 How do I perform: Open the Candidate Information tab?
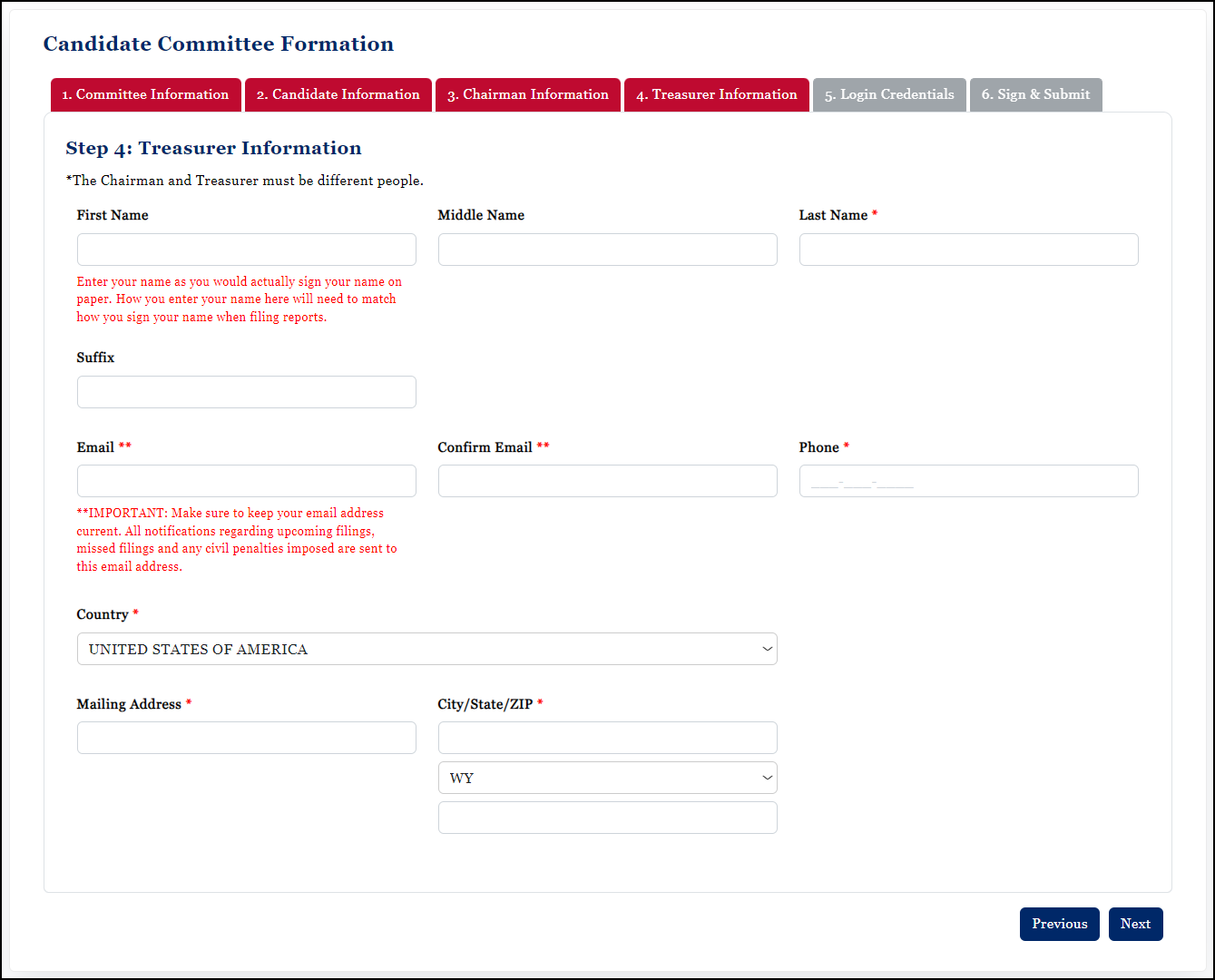point(338,94)
